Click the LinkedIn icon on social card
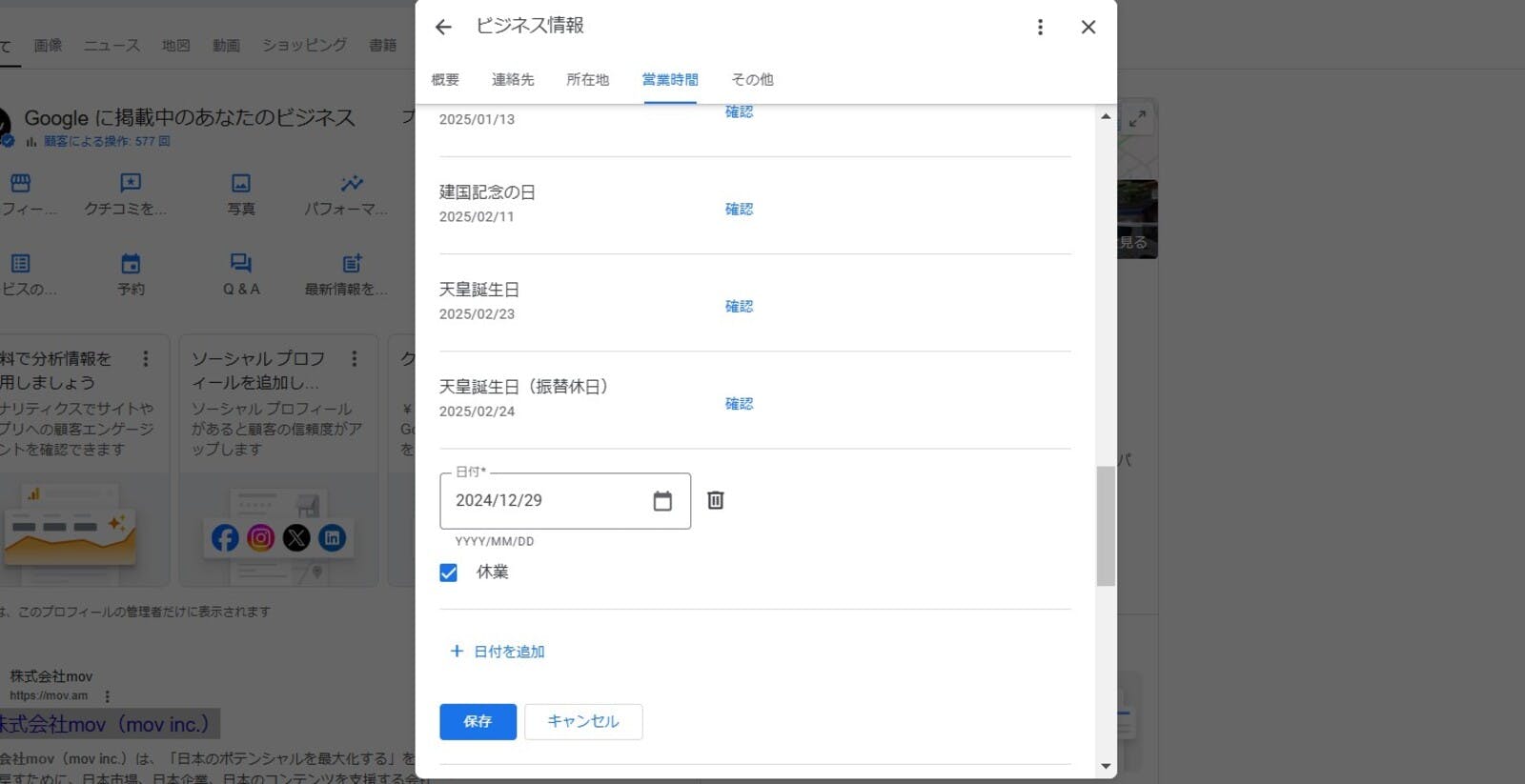1525x784 pixels. [332, 538]
